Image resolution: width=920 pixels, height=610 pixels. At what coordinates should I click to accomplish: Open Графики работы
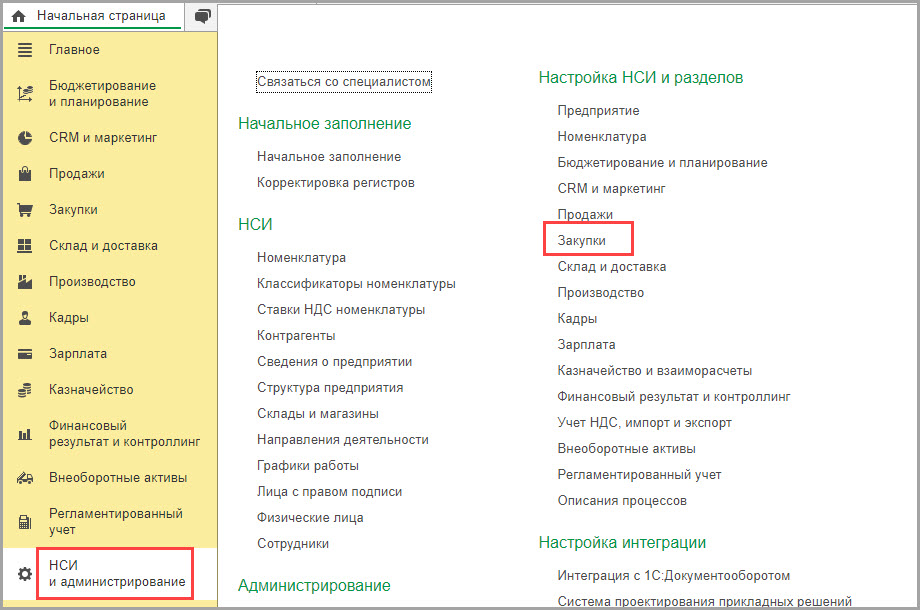(x=308, y=466)
